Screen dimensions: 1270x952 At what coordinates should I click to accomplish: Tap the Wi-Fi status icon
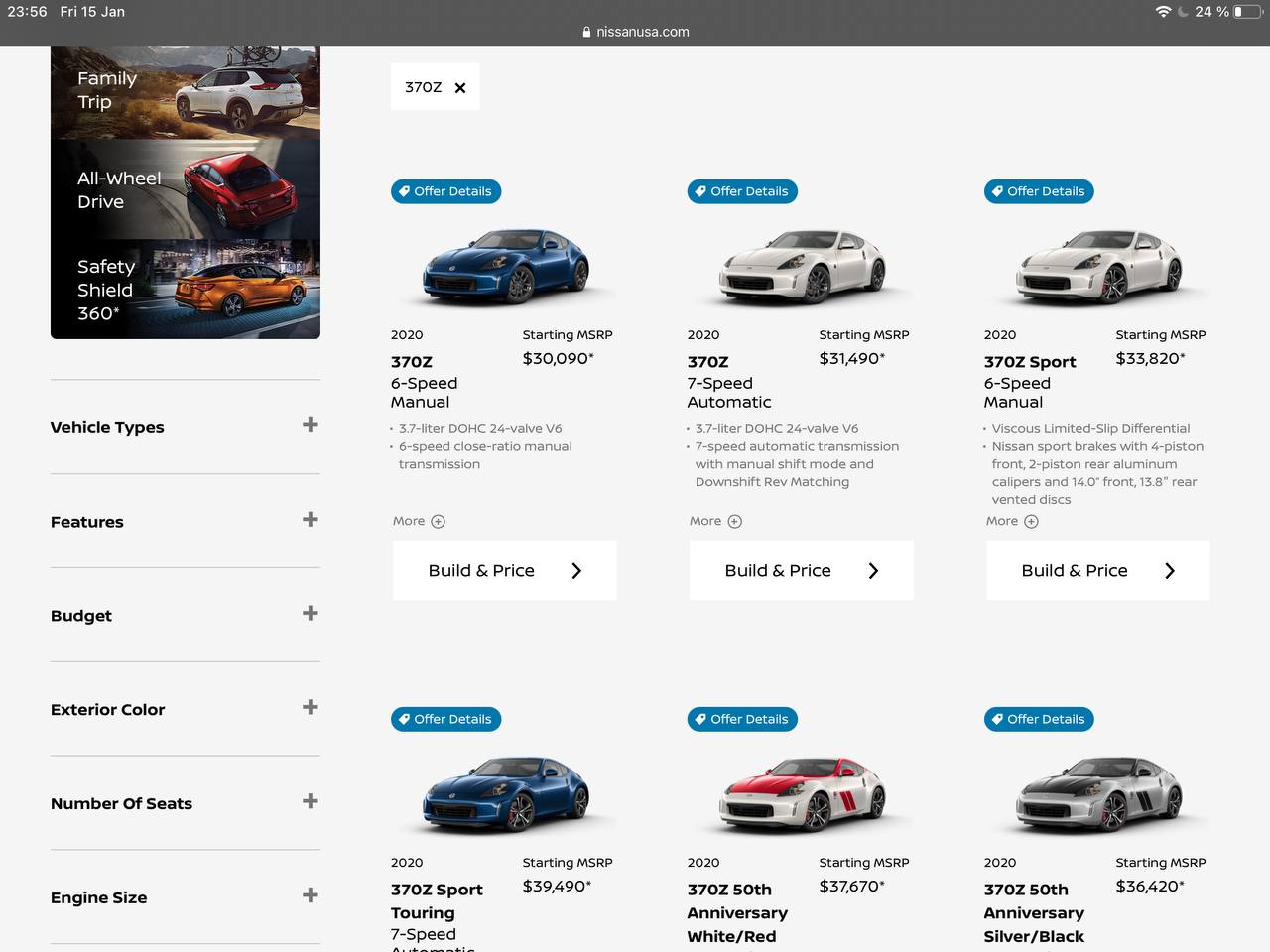(x=1163, y=12)
